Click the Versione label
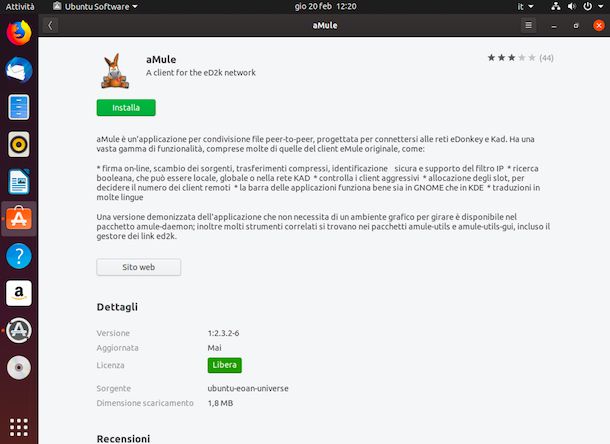 [113, 333]
